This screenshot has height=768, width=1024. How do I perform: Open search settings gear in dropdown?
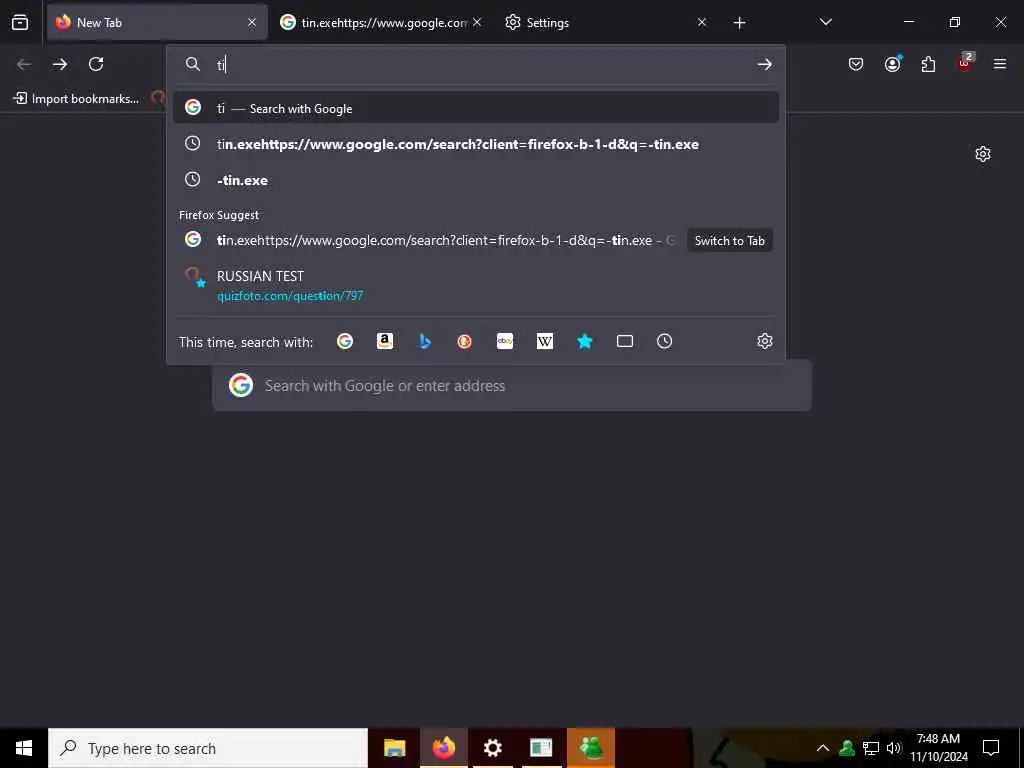pyautogui.click(x=765, y=341)
